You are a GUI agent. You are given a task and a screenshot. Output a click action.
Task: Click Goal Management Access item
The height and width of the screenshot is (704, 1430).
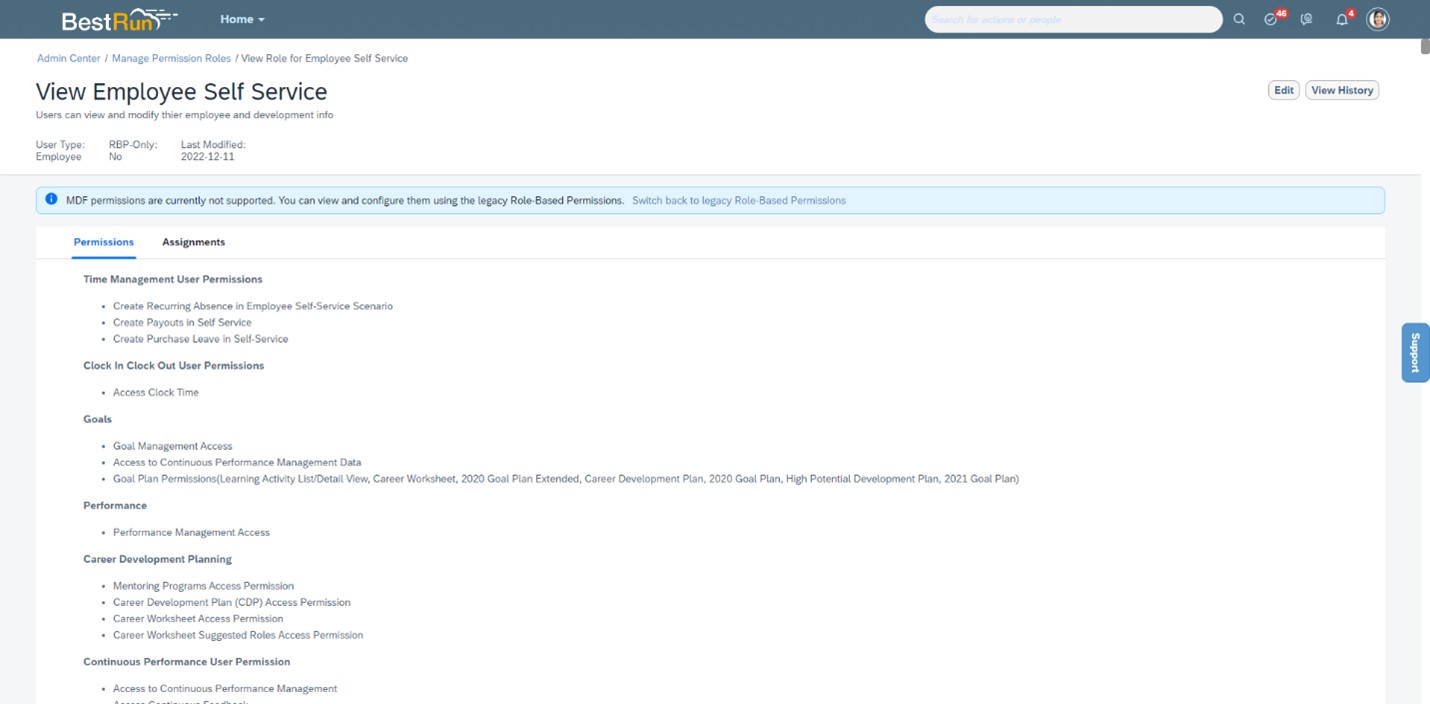tap(172, 446)
